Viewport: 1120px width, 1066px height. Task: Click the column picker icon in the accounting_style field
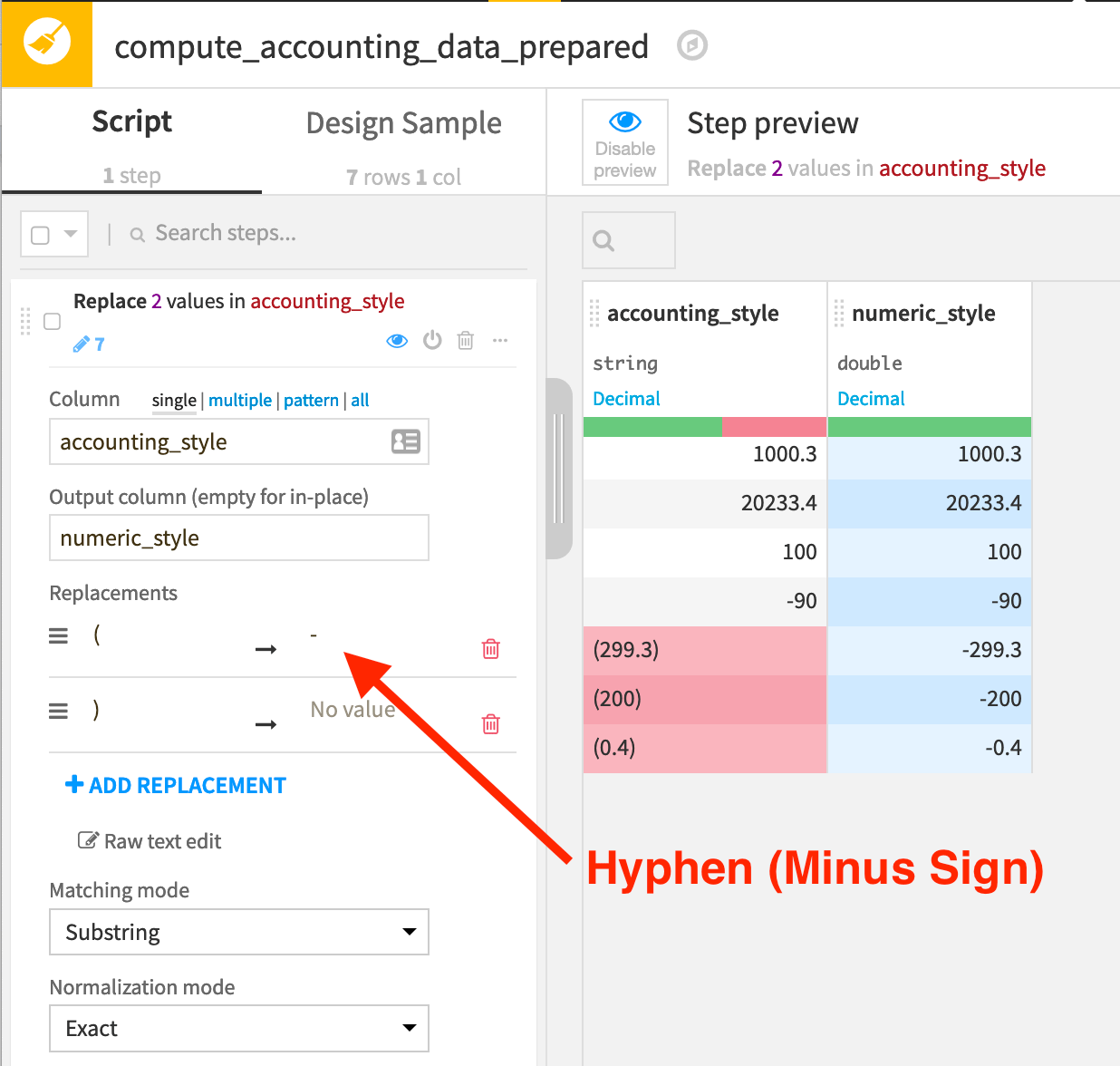click(x=405, y=441)
